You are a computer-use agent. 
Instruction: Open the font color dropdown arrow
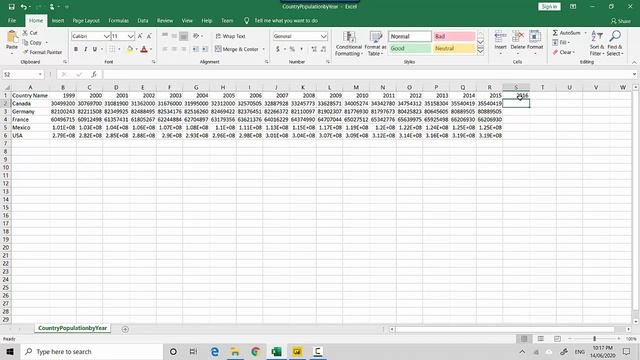tap(151, 49)
